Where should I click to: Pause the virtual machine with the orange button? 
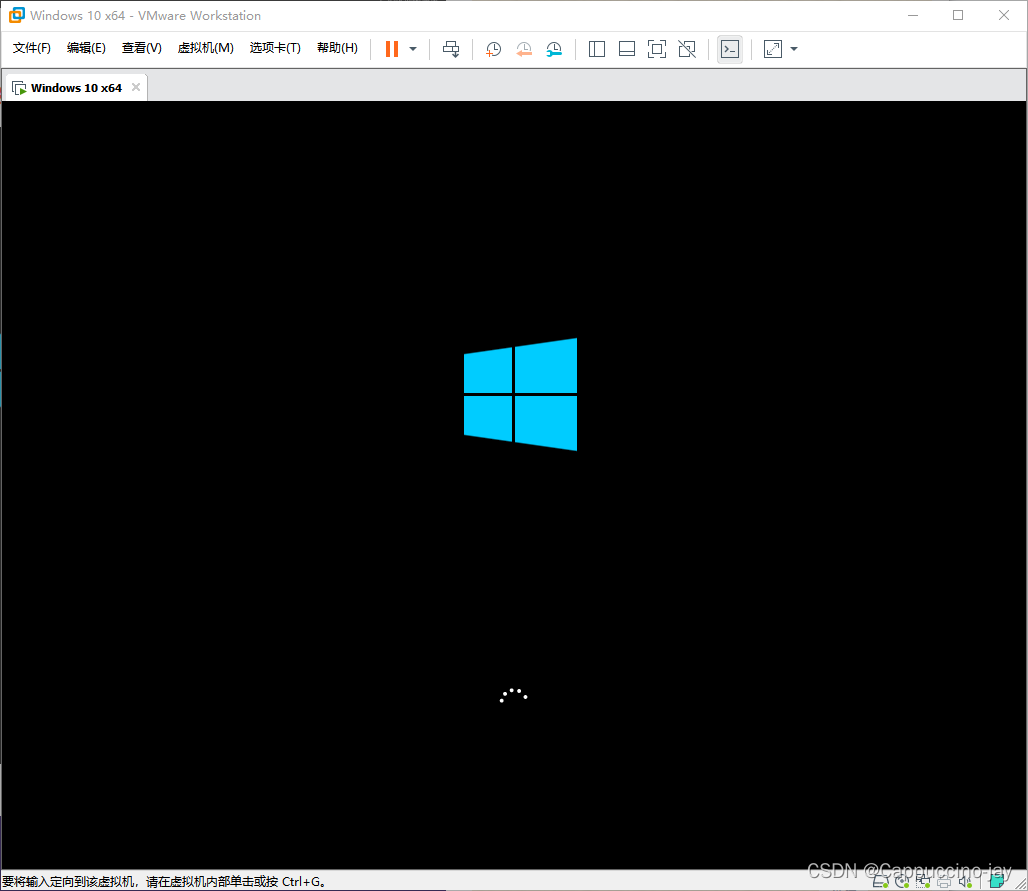[x=391, y=49]
